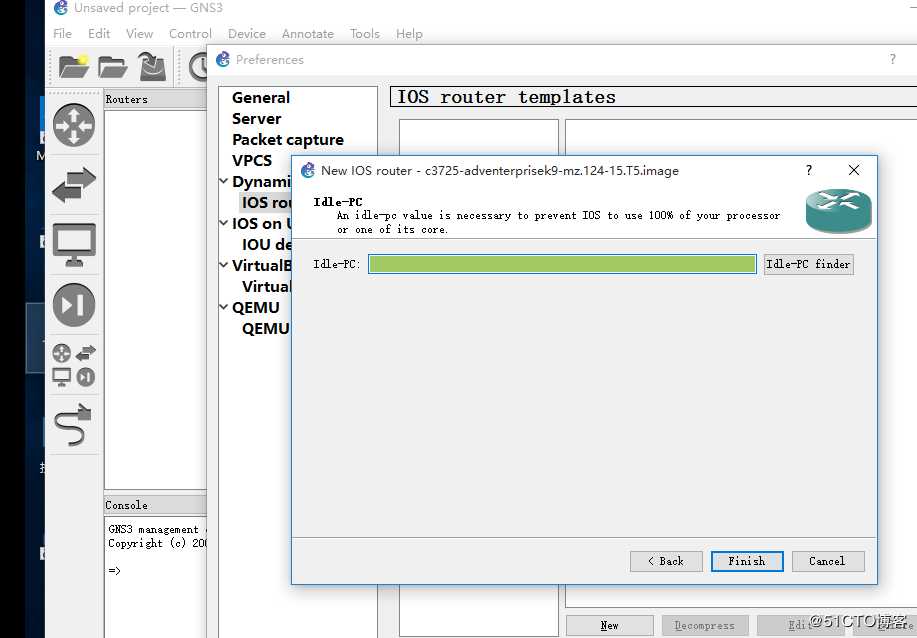This screenshot has width=917, height=638.
Task: Browse end devices monitor icon
Action: (x=74, y=245)
